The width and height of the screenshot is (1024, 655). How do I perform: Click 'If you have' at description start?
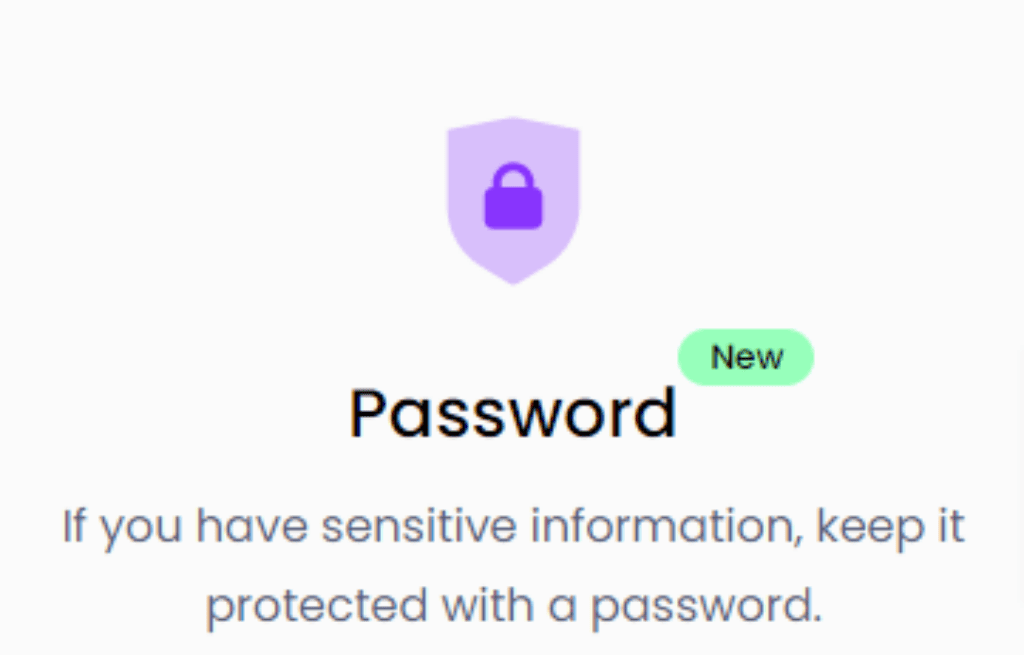185,528
